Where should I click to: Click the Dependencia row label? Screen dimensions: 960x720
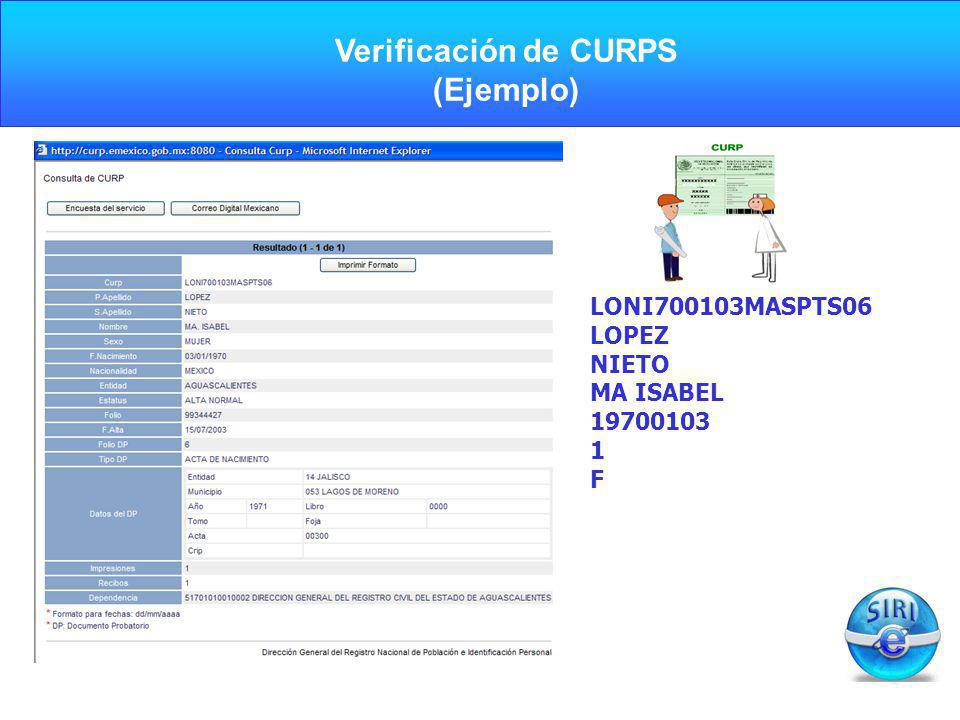point(113,598)
